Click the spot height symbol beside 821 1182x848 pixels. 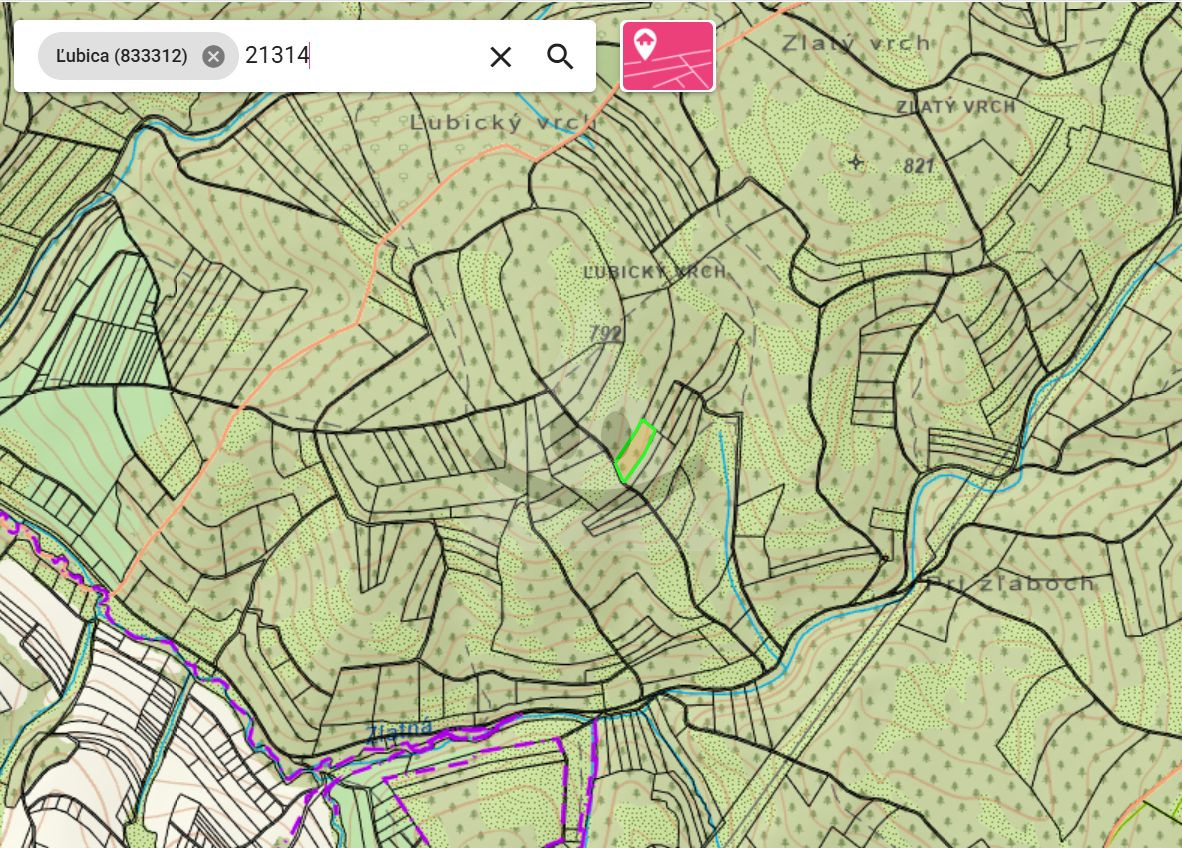click(x=856, y=161)
